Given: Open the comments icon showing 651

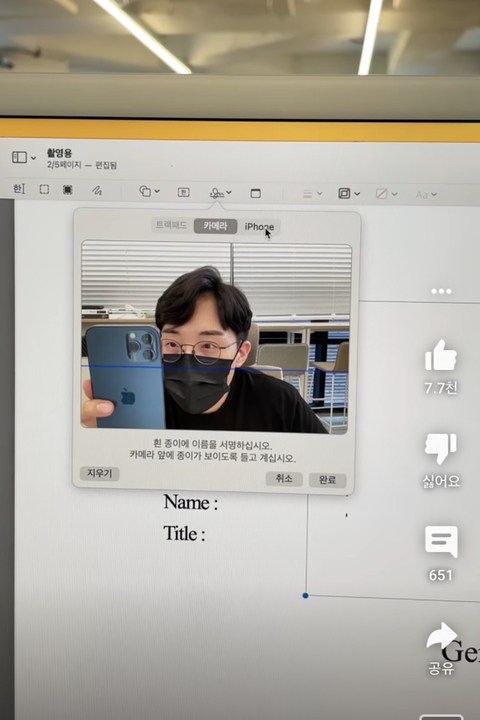Looking at the screenshot, I should (441, 542).
